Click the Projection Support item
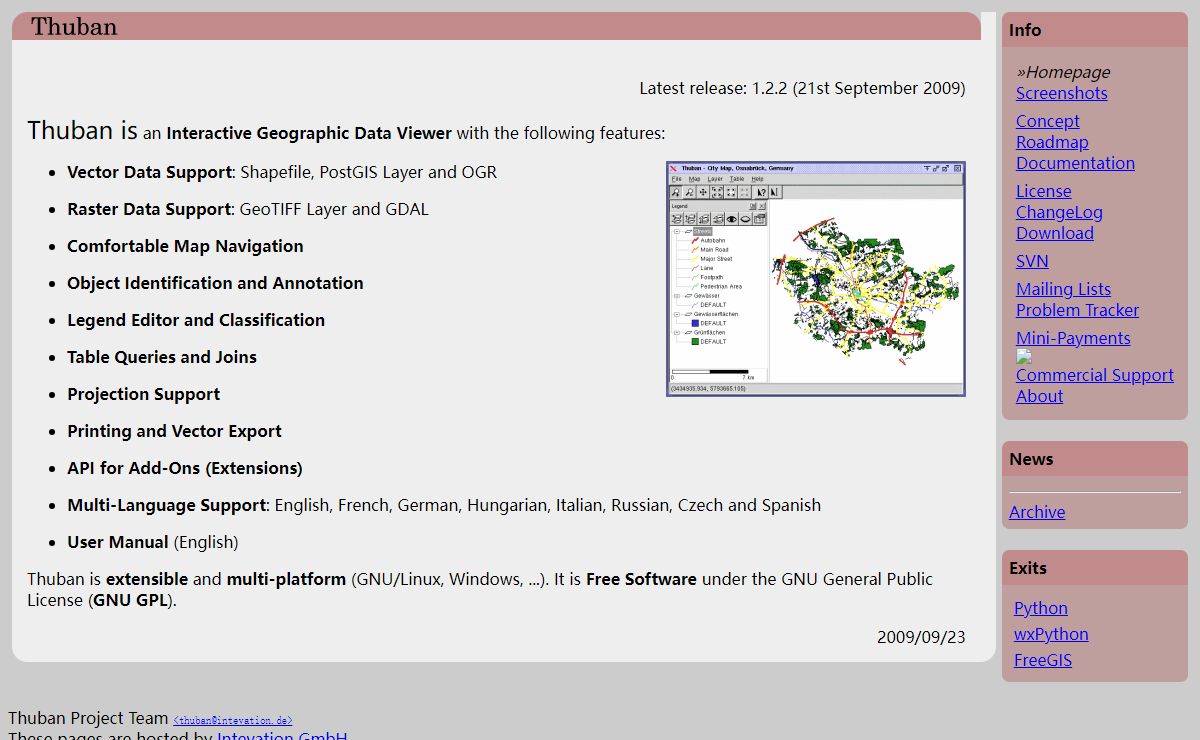The image size is (1200, 740). (x=143, y=394)
